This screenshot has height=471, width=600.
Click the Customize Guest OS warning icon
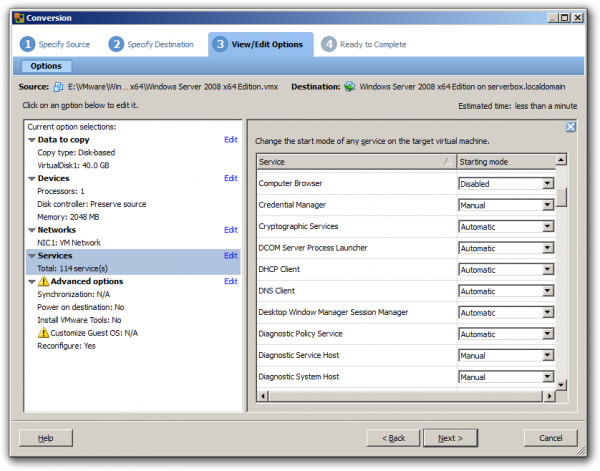(44, 332)
